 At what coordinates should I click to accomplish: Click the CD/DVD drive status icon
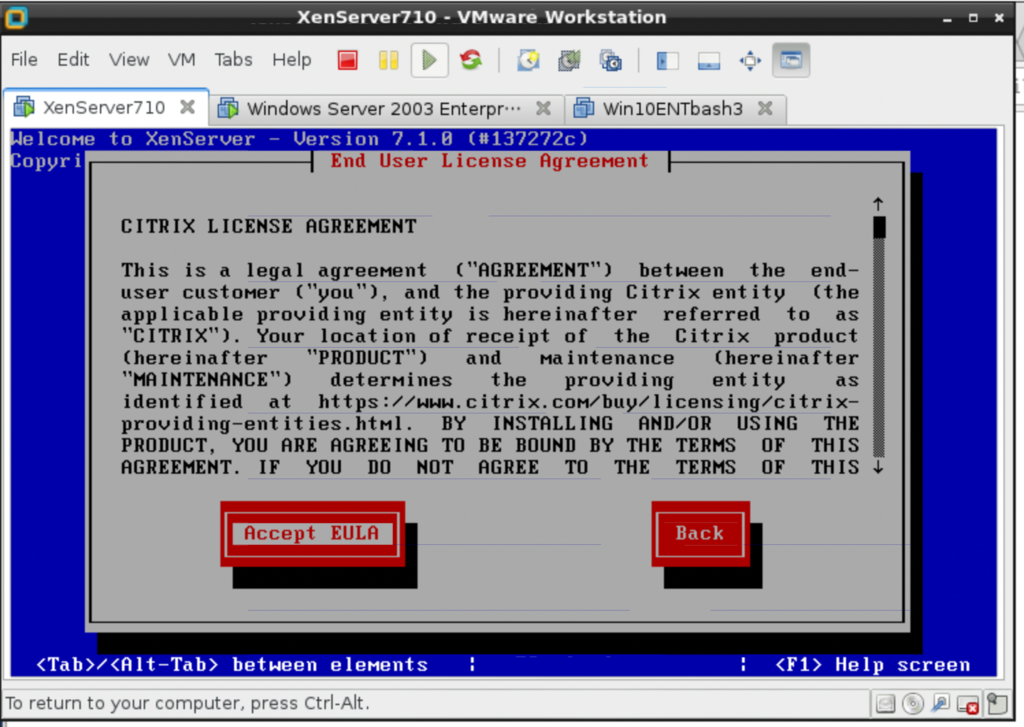click(913, 703)
